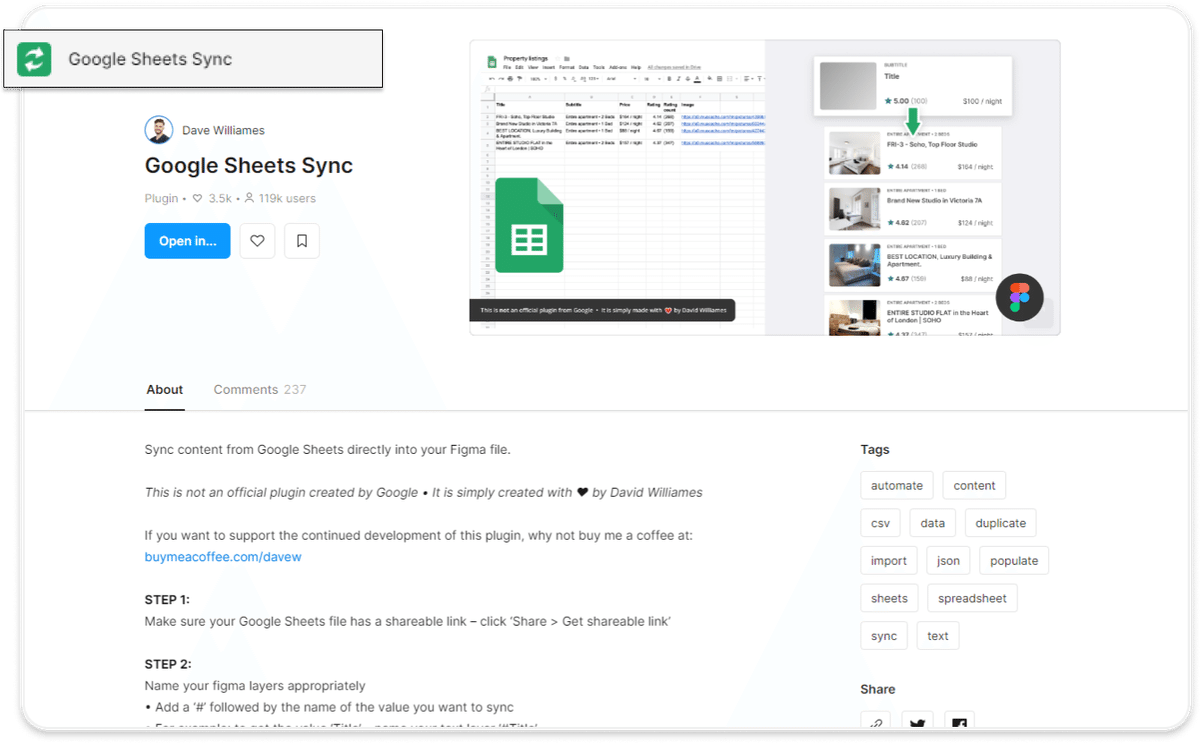Click the plugin preview screenshot image
1200x743 pixels.
(x=765, y=187)
